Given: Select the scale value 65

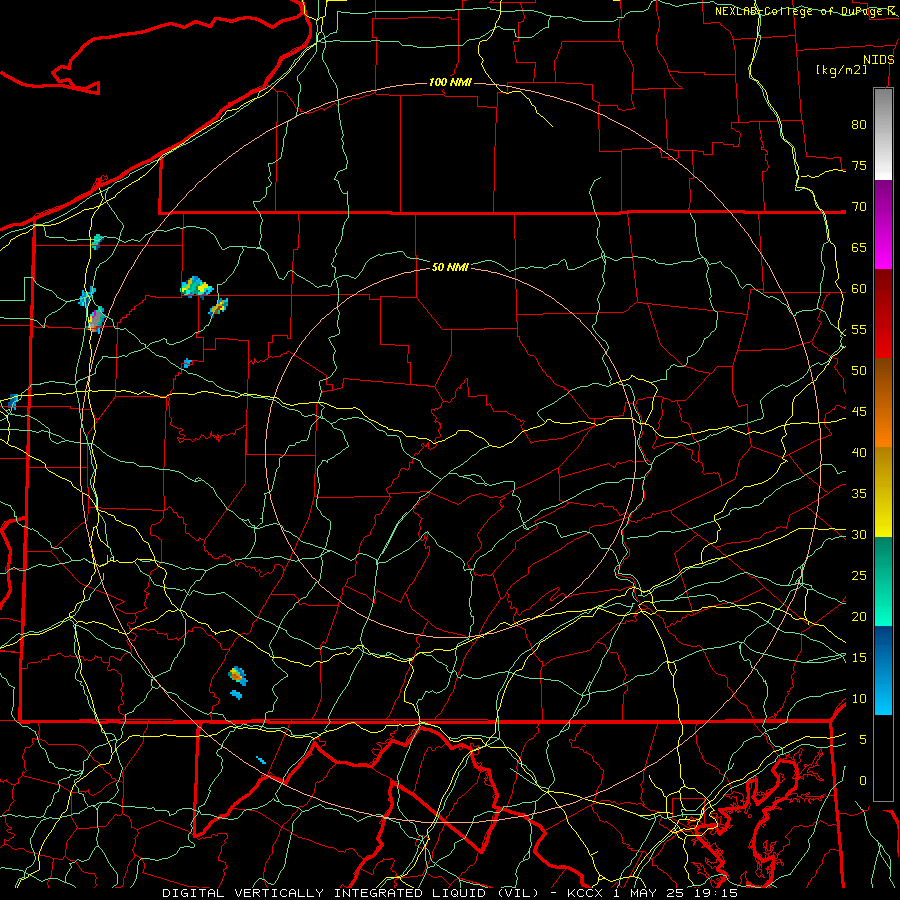Looking at the screenshot, I should point(859,248).
